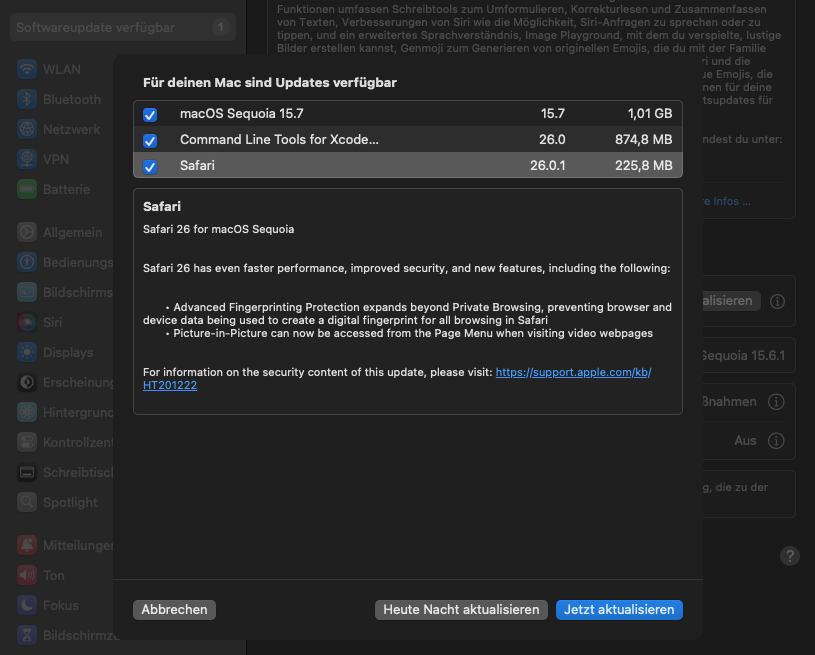Open Siri settings icon

(27, 323)
